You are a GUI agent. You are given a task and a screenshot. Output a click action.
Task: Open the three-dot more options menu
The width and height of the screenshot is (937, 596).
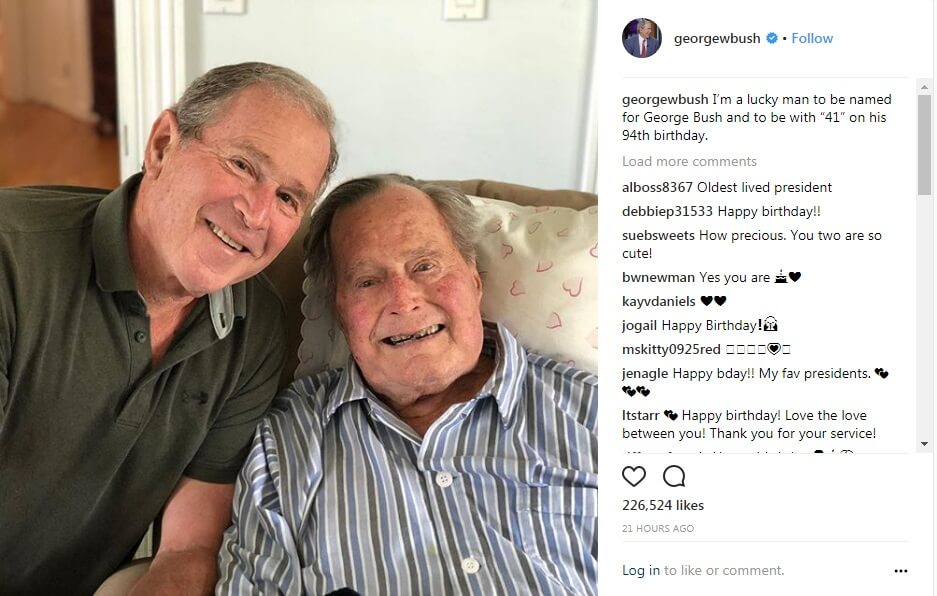(x=901, y=571)
